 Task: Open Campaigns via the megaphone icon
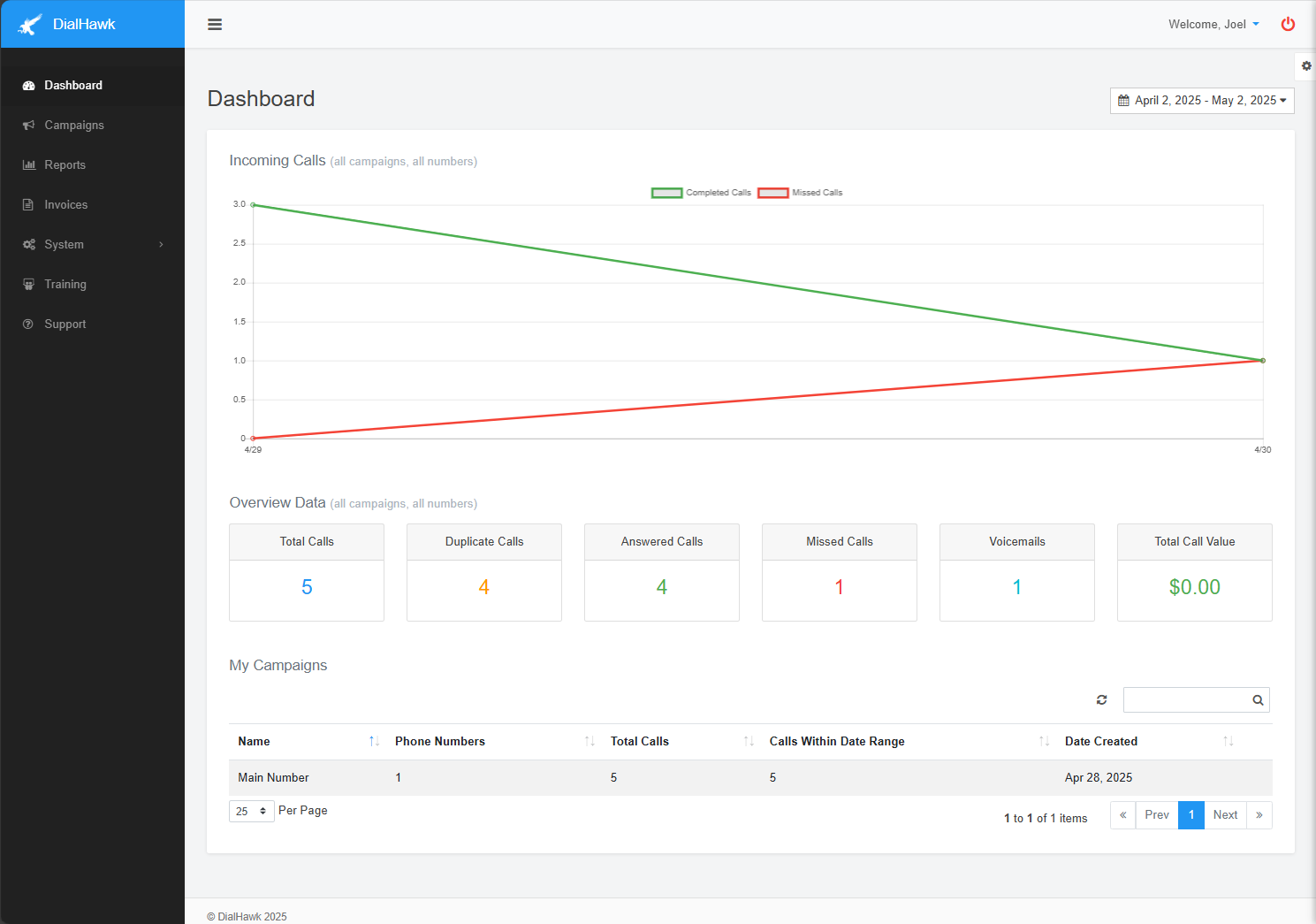coord(29,125)
